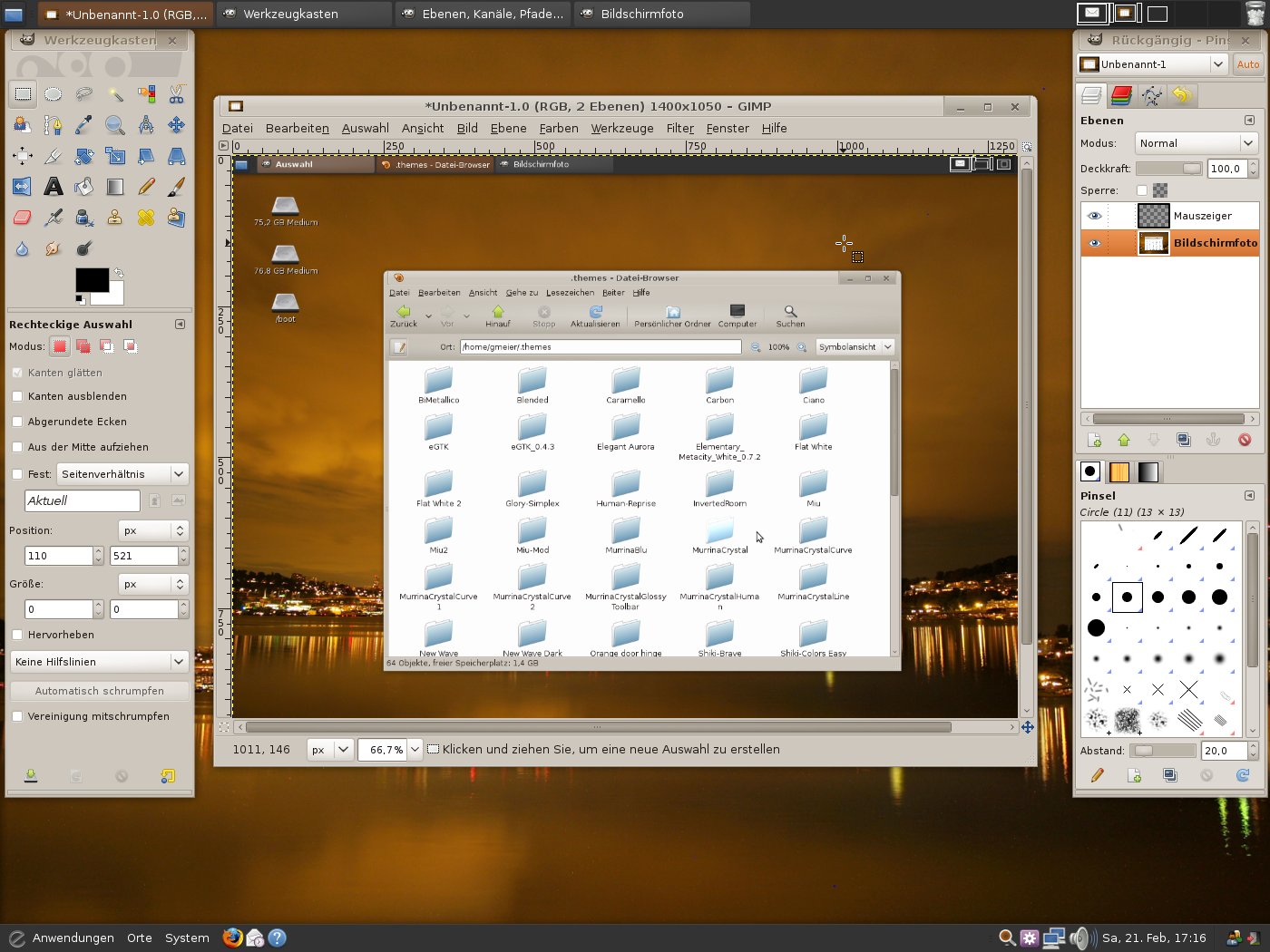Select the Heal tool
The width and height of the screenshot is (1270, 952).
[x=146, y=217]
